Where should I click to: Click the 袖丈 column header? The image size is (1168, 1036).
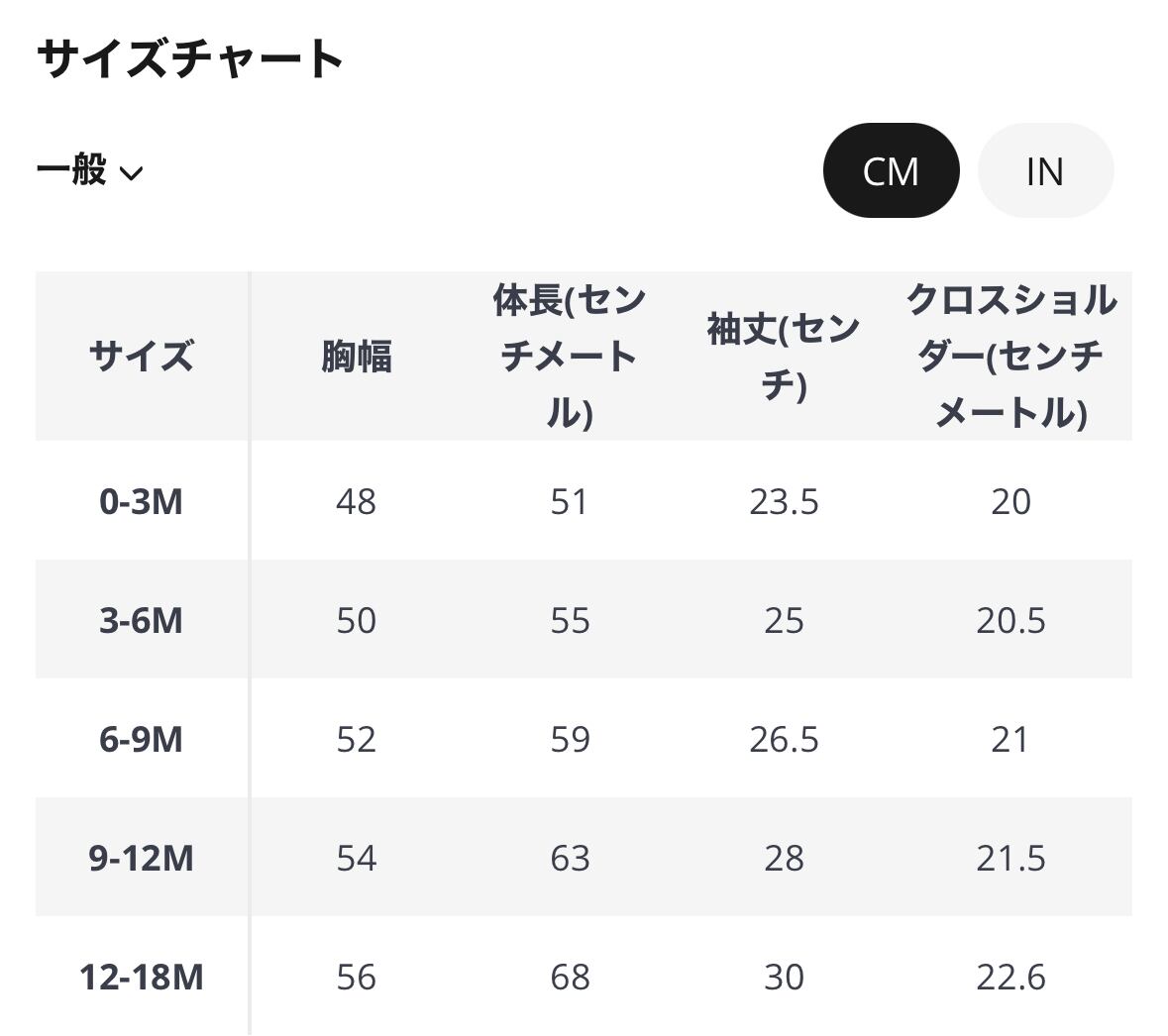(783, 356)
